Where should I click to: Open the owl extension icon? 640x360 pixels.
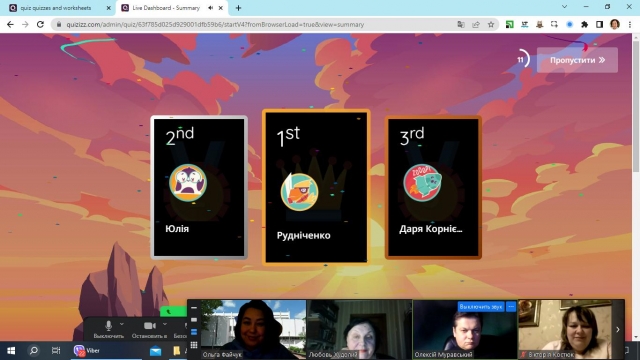click(540, 24)
